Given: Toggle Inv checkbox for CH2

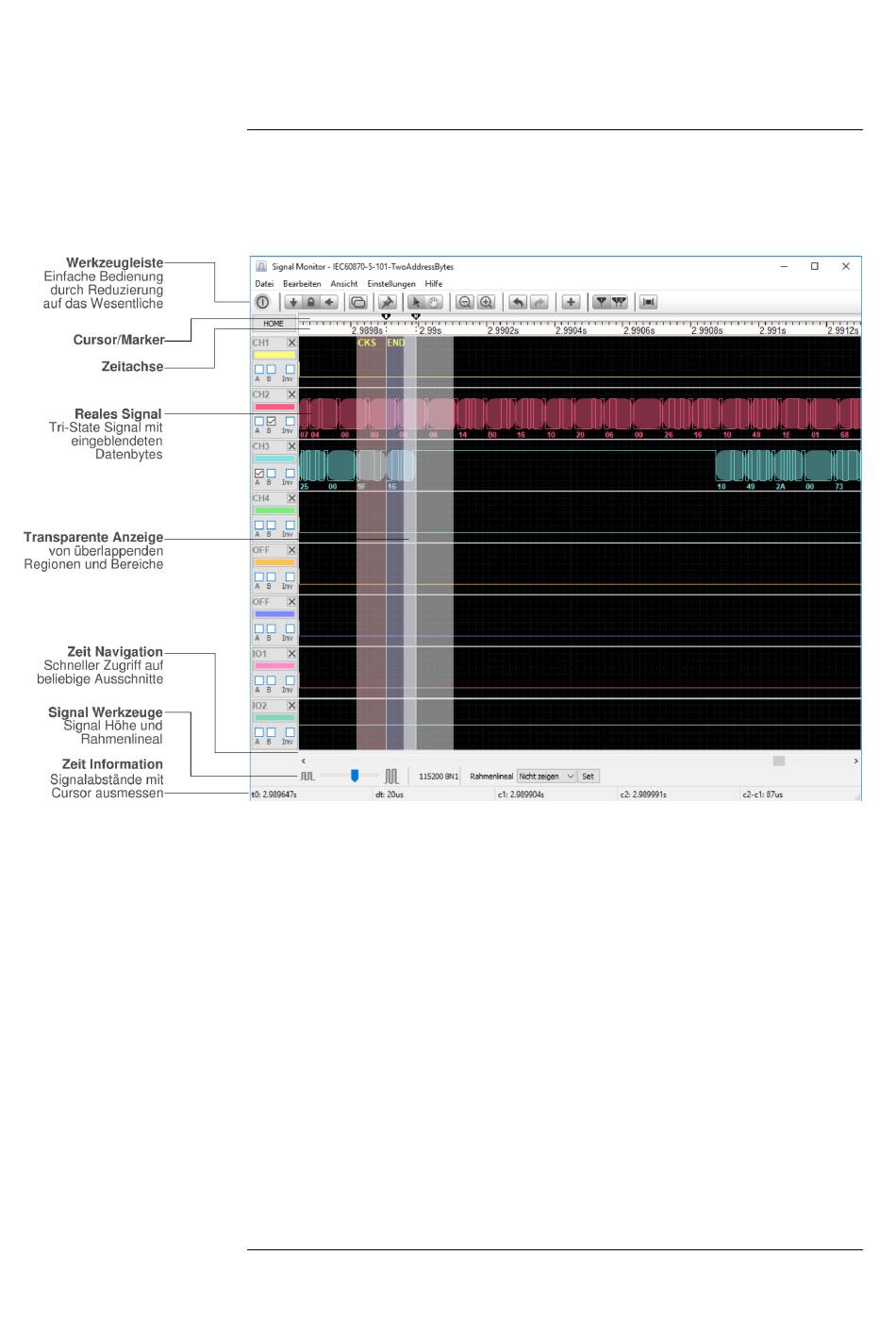Looking at the screenshot, I should coord(290,421).
